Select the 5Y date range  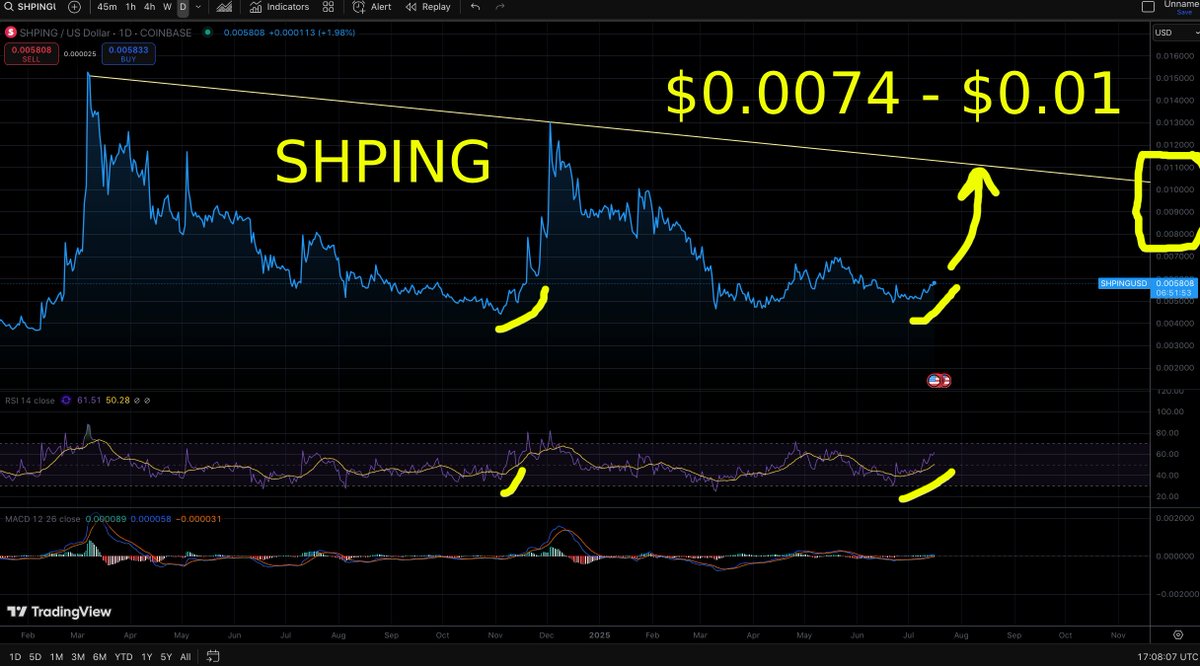pos(166,657)
